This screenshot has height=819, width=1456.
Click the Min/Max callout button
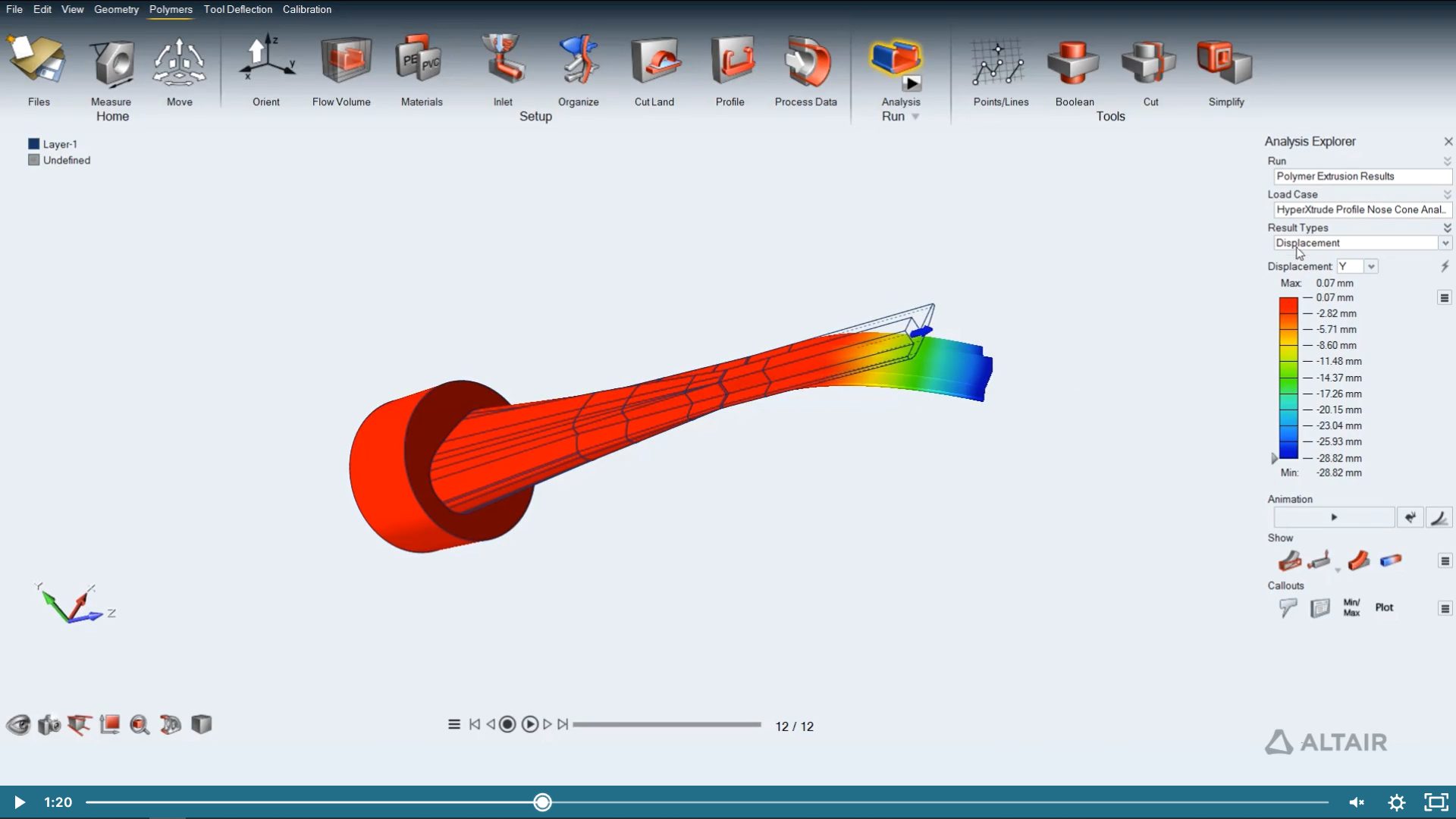tap(1351, 607)
